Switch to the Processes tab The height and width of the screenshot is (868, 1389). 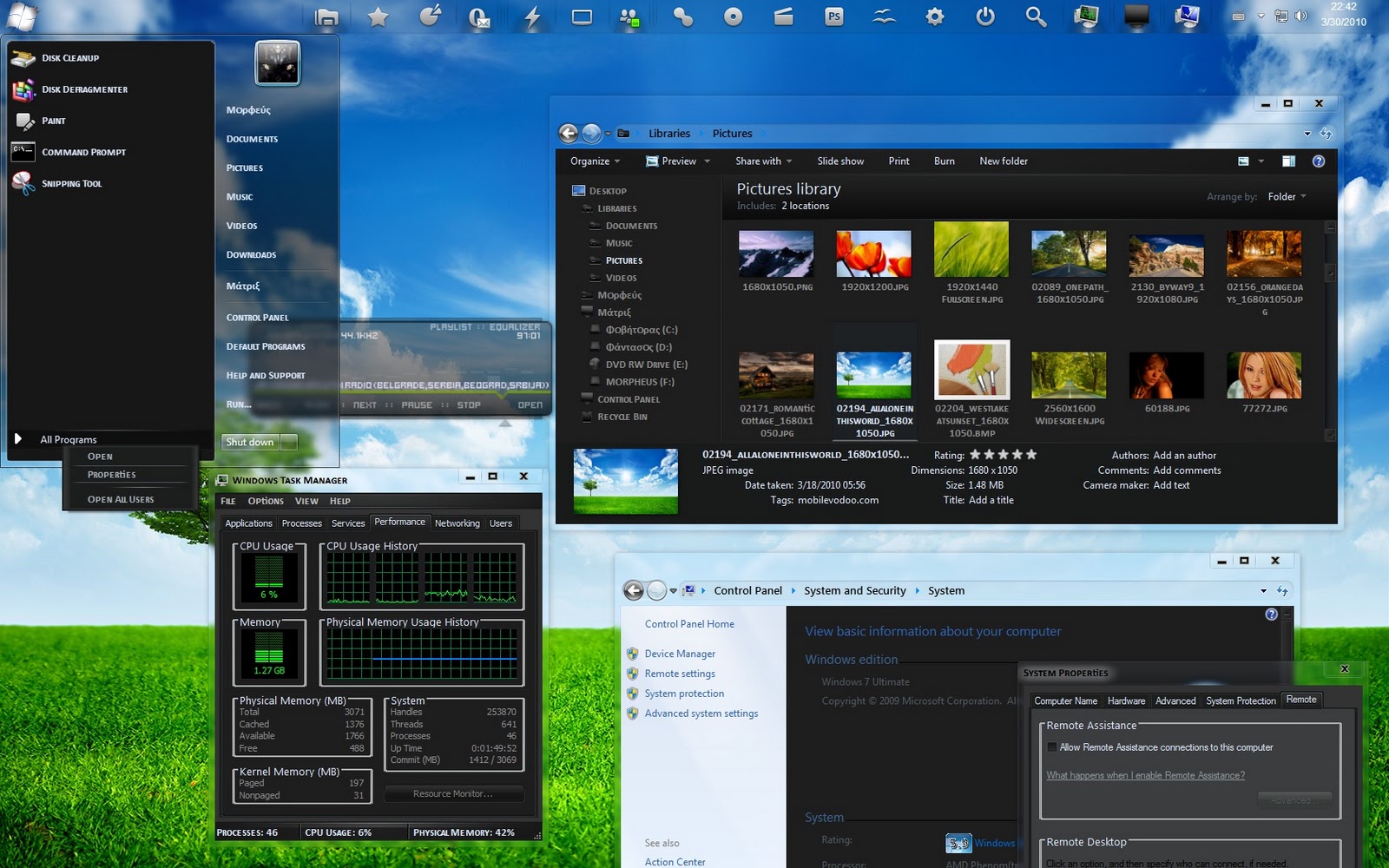tap(301, 523)
